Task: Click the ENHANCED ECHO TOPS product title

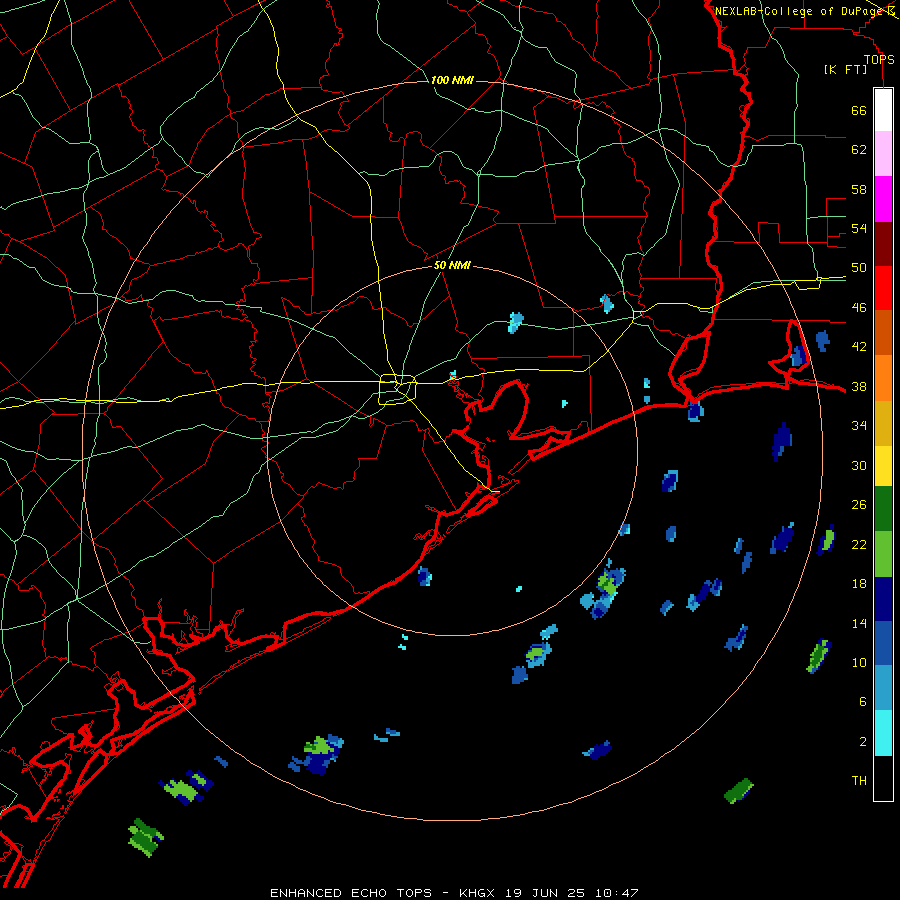Action: 351,893
